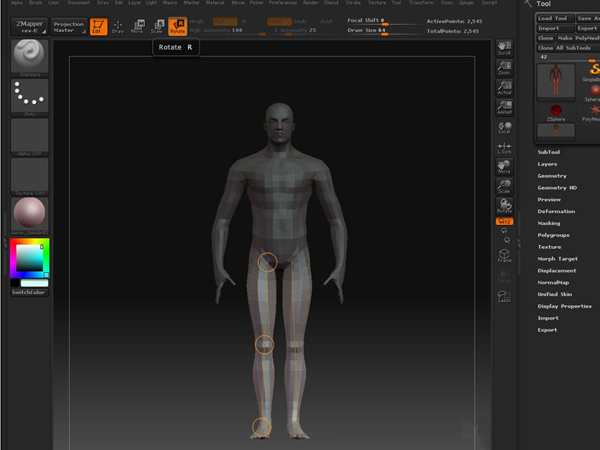Click the Draw Size slider
Image resolution: width=600 pixels, height=450 pixels.
(383, 31)
